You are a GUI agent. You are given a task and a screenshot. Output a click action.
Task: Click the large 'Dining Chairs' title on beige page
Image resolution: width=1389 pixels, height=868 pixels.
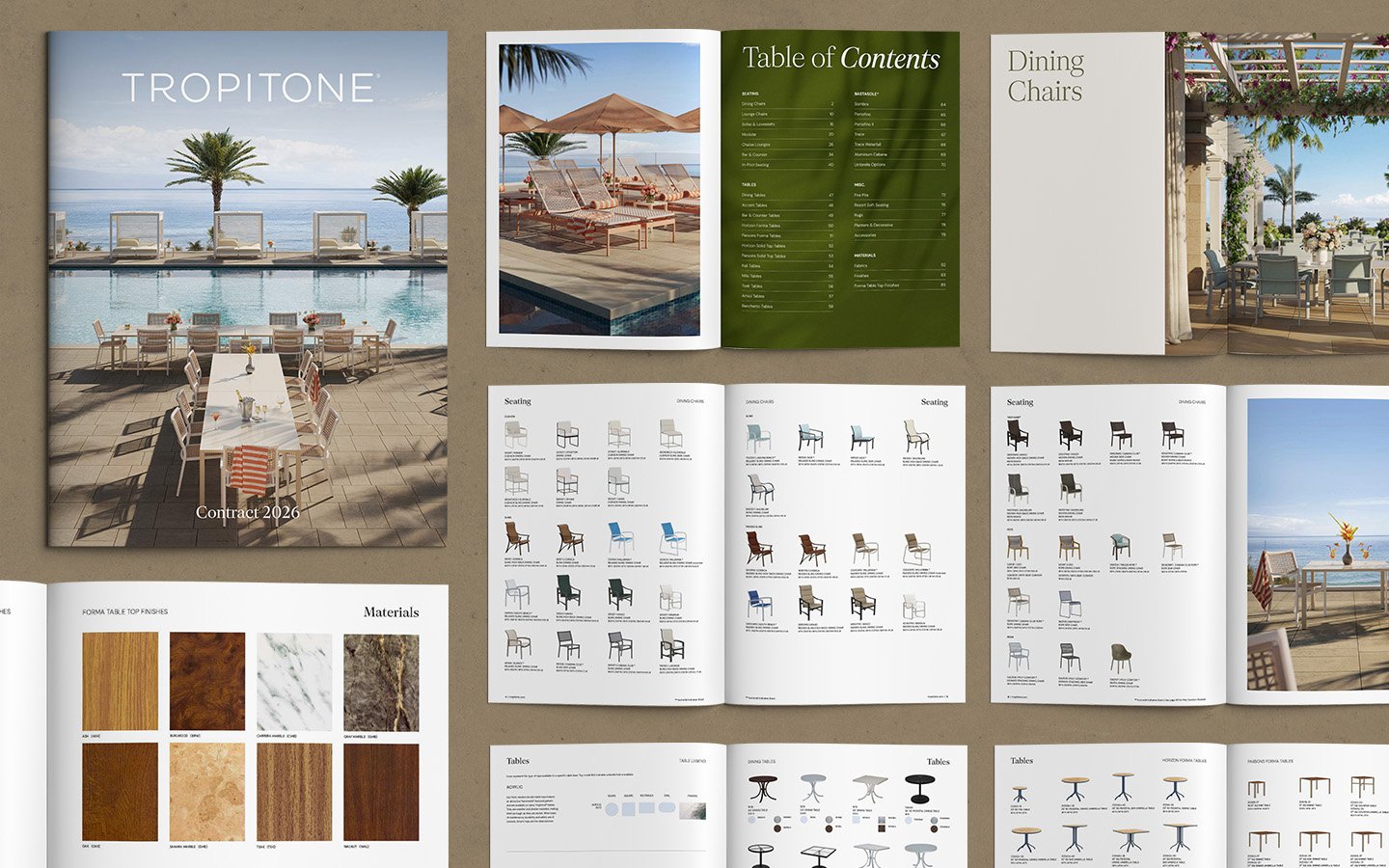pos(1046,76)
